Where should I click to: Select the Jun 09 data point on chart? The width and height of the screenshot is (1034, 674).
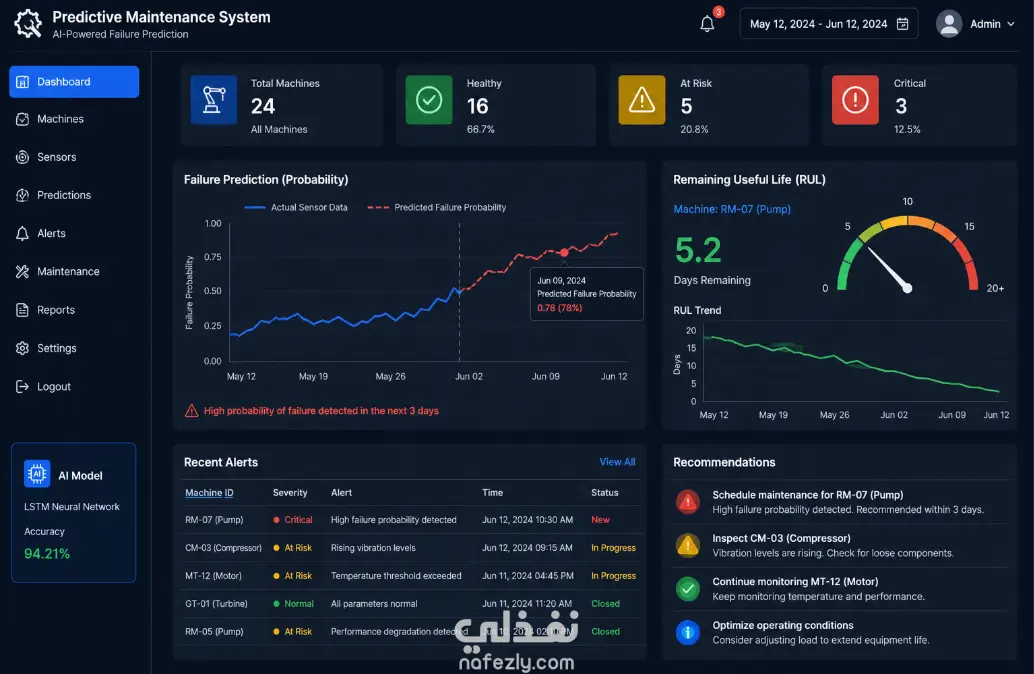pyautogui.click(x=564, y=253)
